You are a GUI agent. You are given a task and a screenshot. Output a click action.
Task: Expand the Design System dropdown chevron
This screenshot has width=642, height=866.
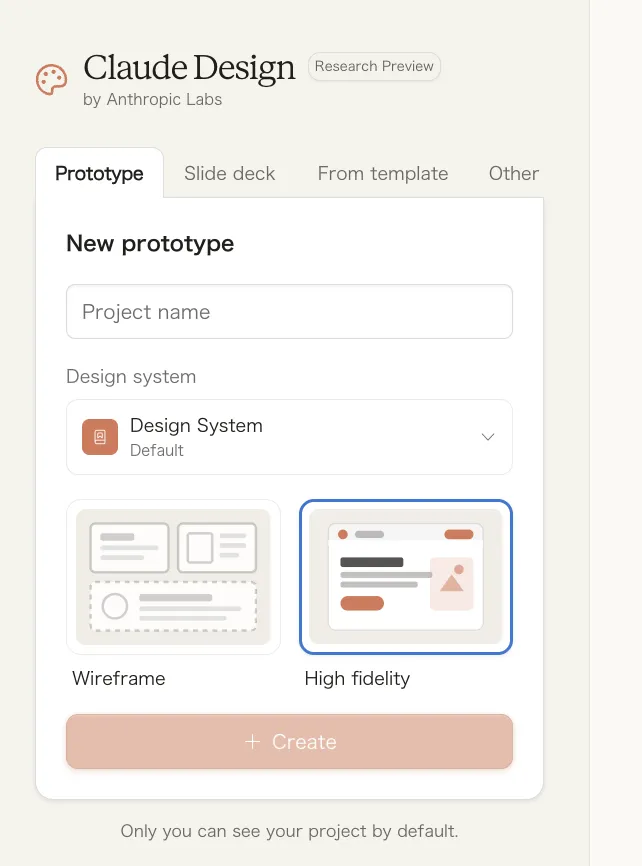click(x=488, y=437)
